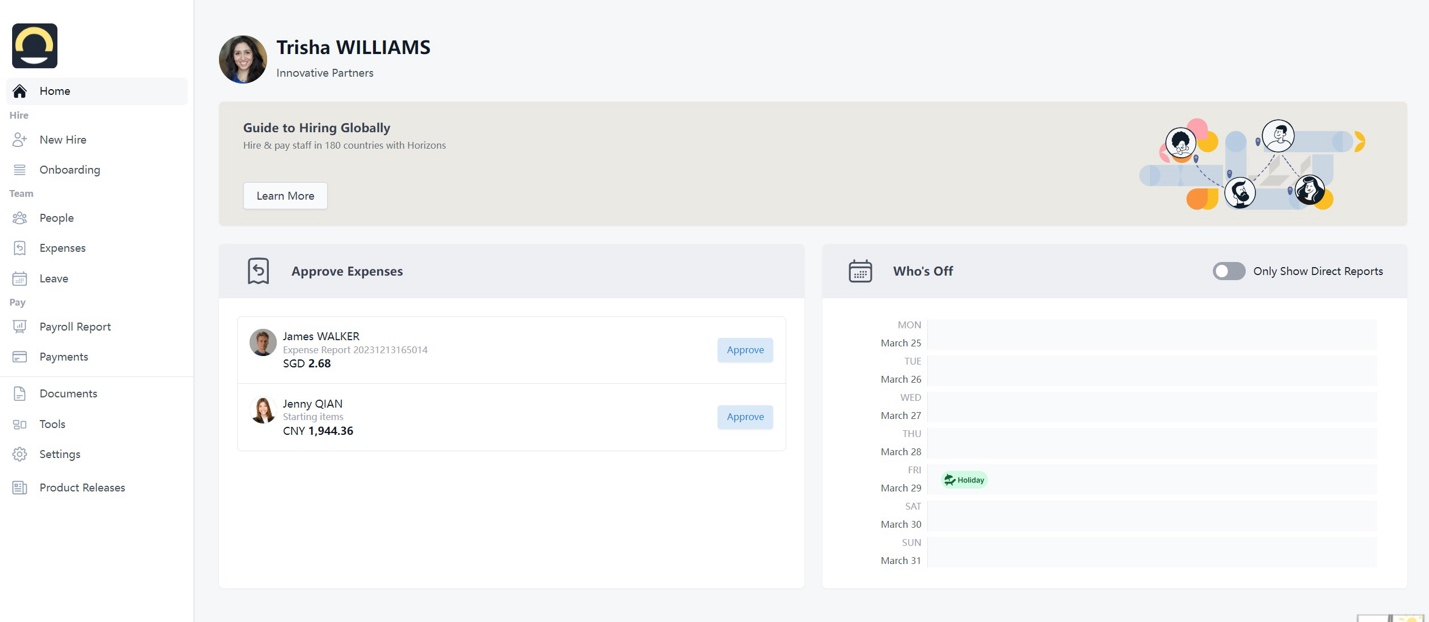Viewport: 1429px width, 622px height.
Task: Click the Product Releases news icon
Action: pos(20,488)
